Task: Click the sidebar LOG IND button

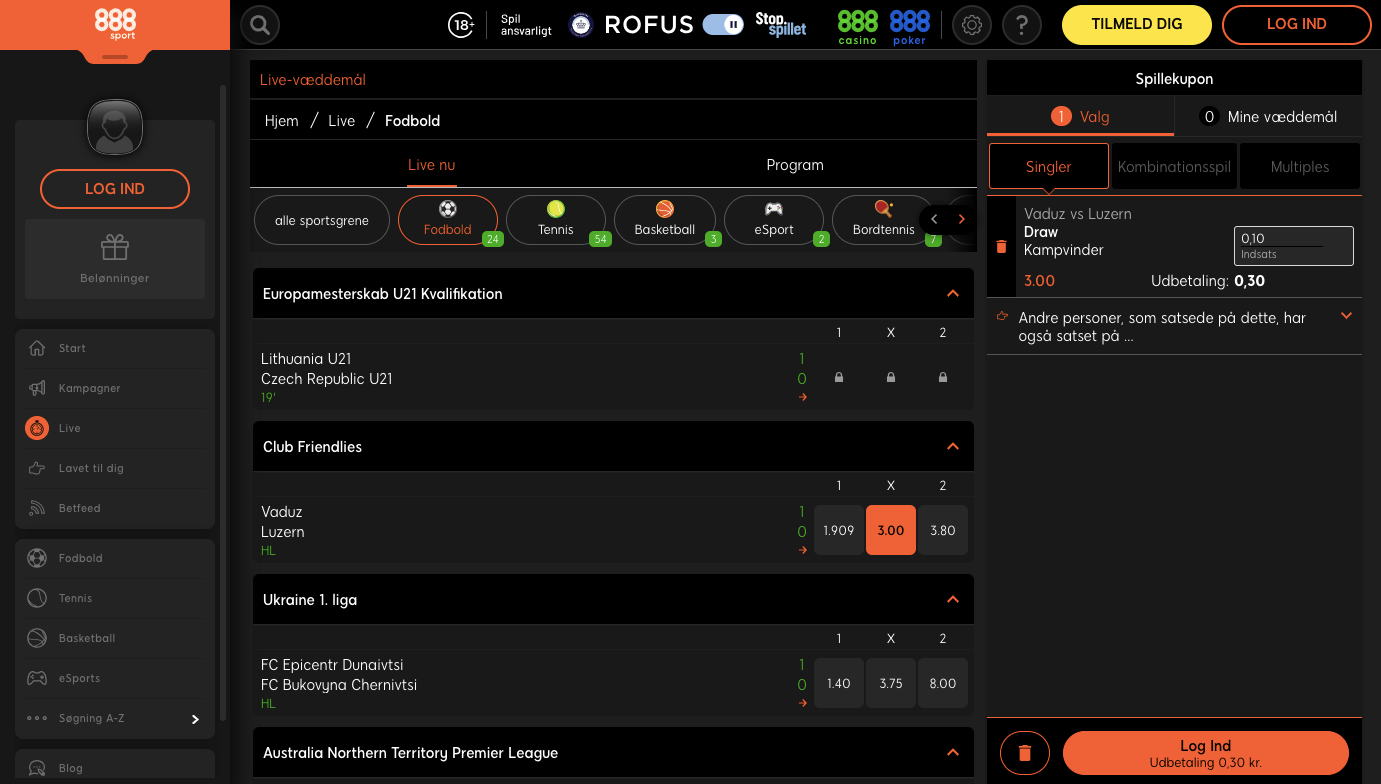Action: click(x=115, y=189)
